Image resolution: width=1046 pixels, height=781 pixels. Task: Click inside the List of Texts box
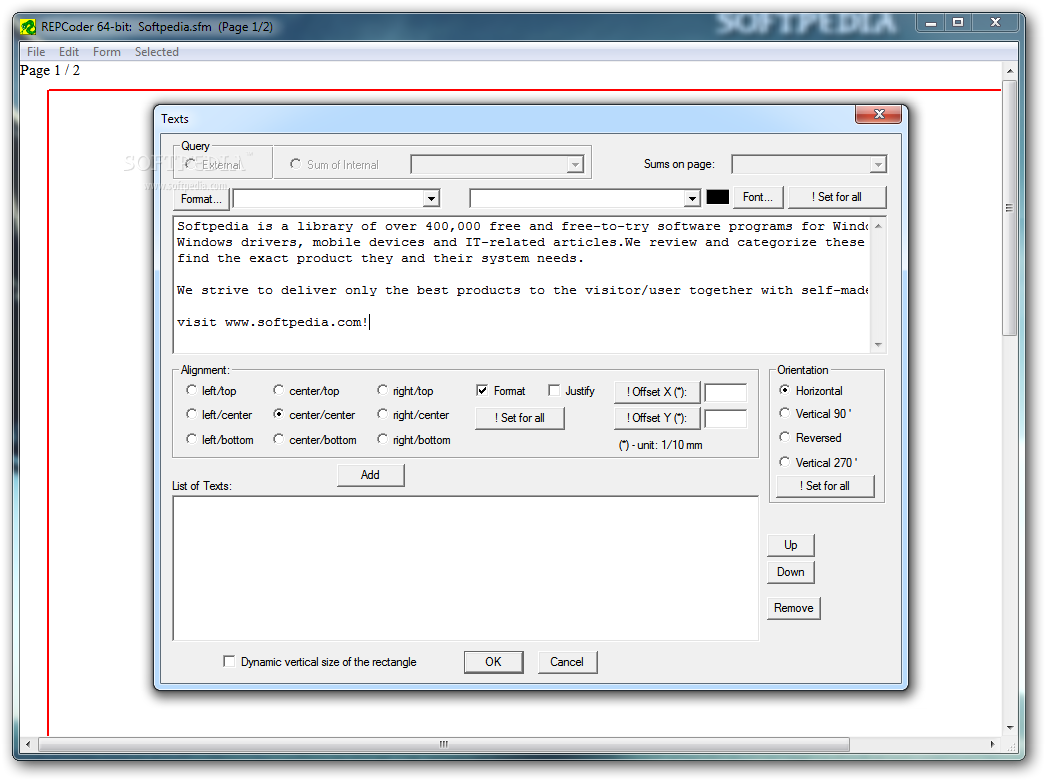tap(466, 568)
